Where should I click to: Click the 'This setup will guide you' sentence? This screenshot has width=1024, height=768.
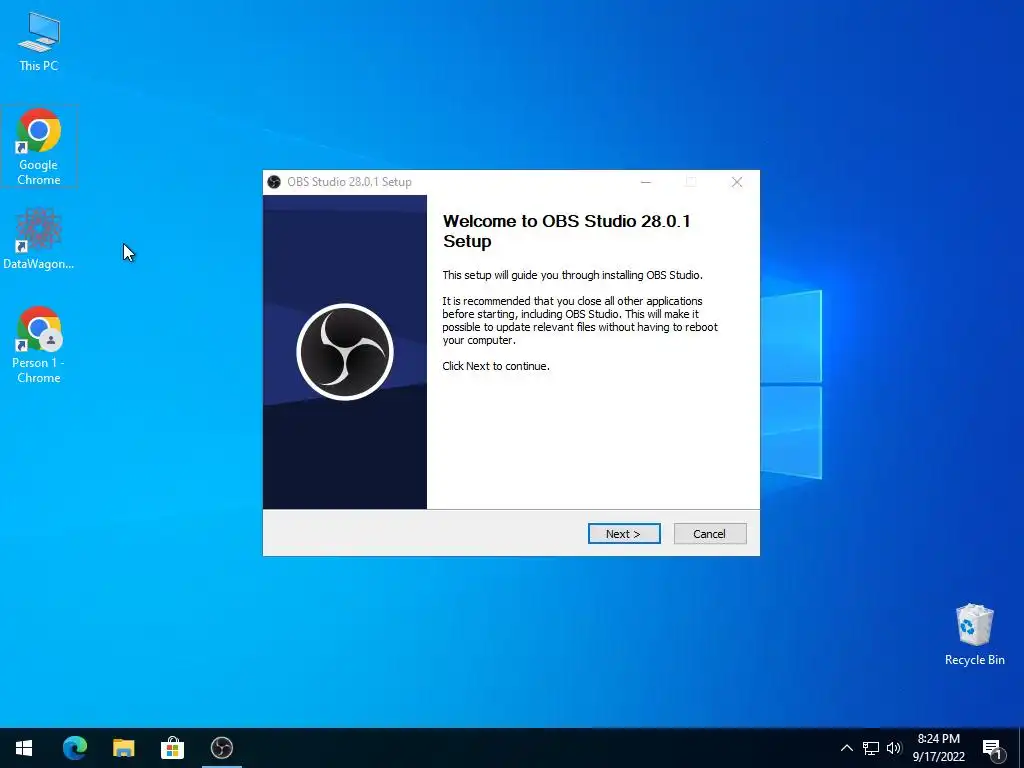572,275
